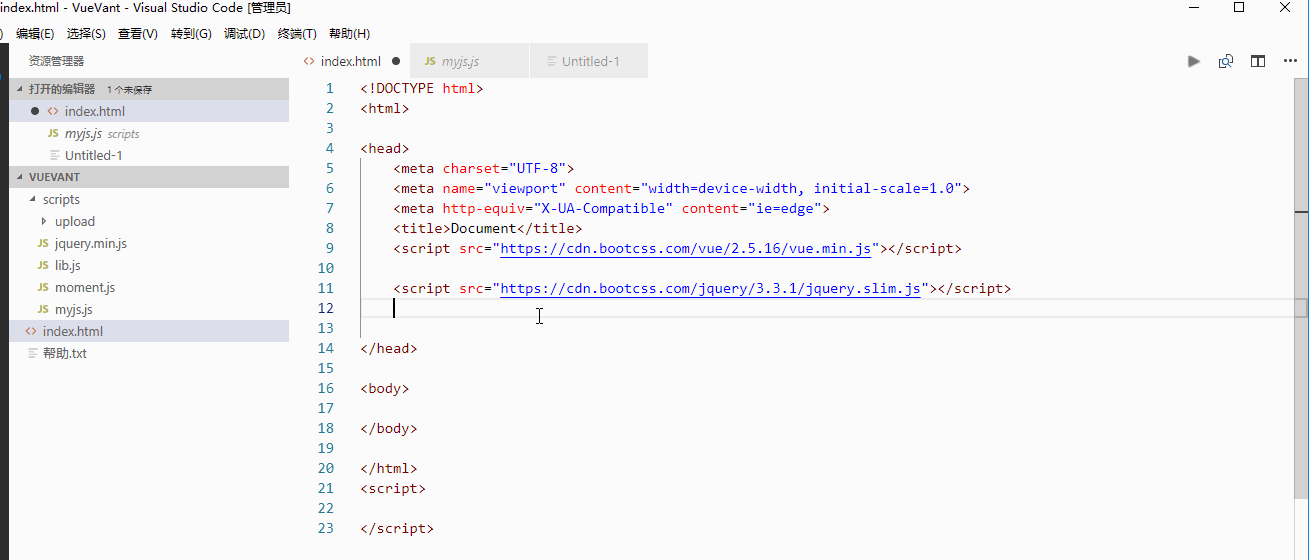The height and width of the screenshot is (560, 1309).
Task: Click the vue.min.js CDN link
Action: [685, 248]
